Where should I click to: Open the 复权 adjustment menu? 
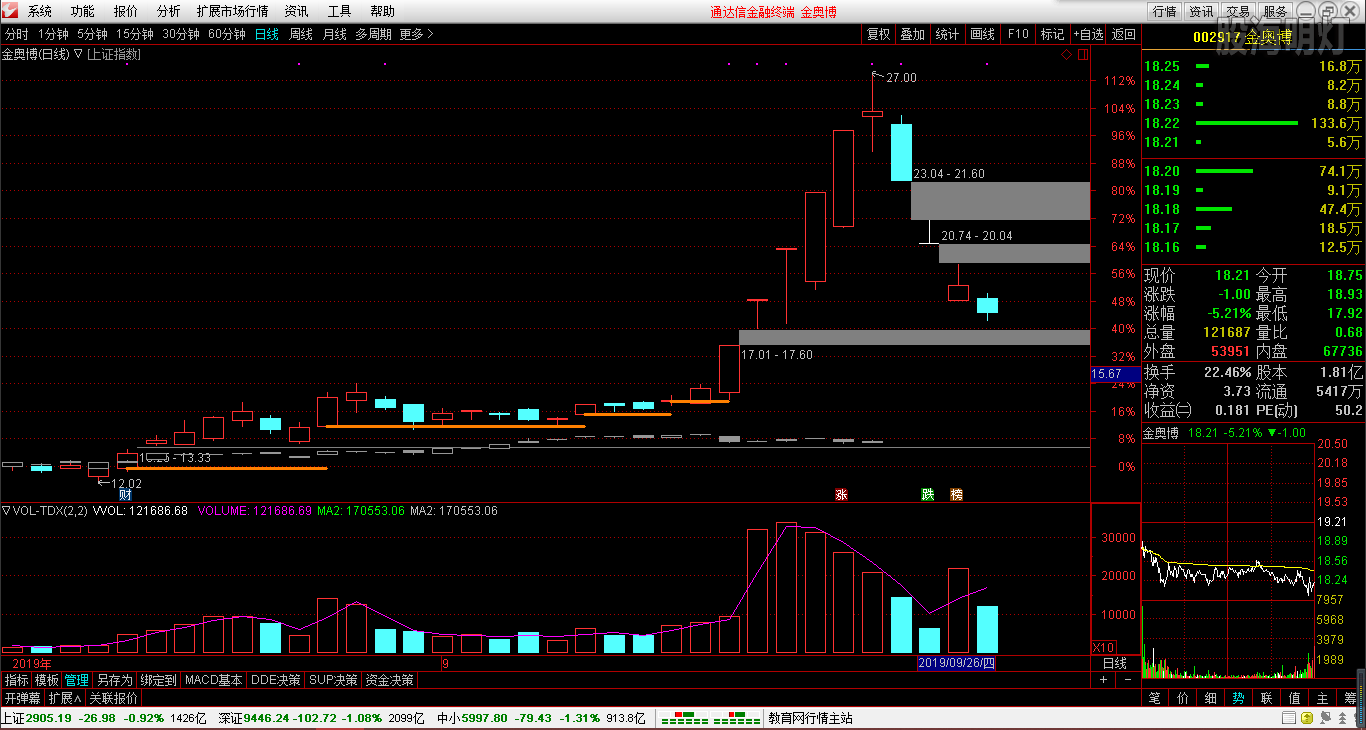click(x=878, y=34)
